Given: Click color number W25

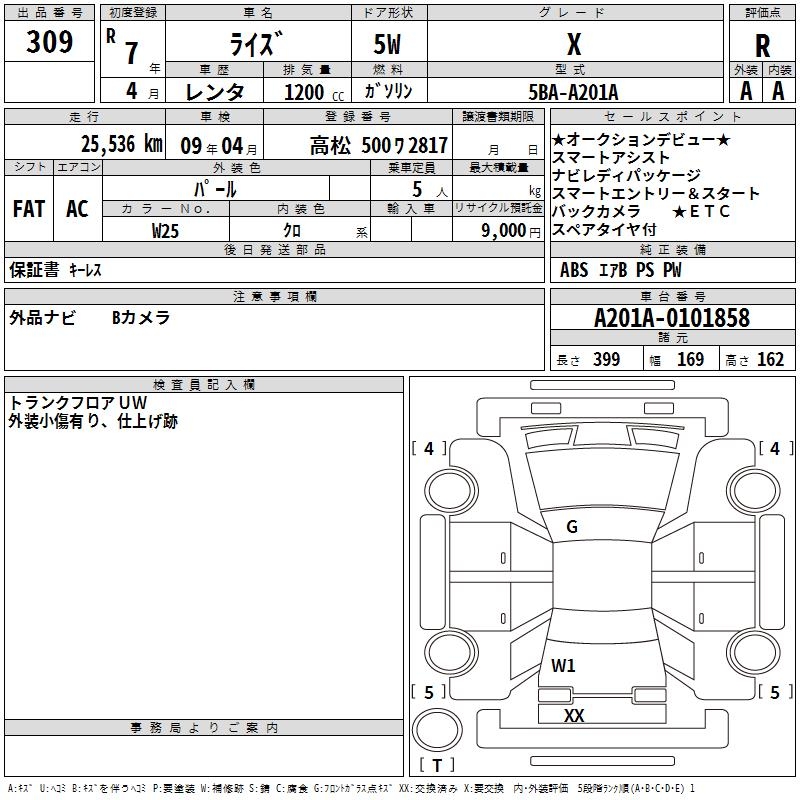Looking at the screenshot, I should coord(165,231).
